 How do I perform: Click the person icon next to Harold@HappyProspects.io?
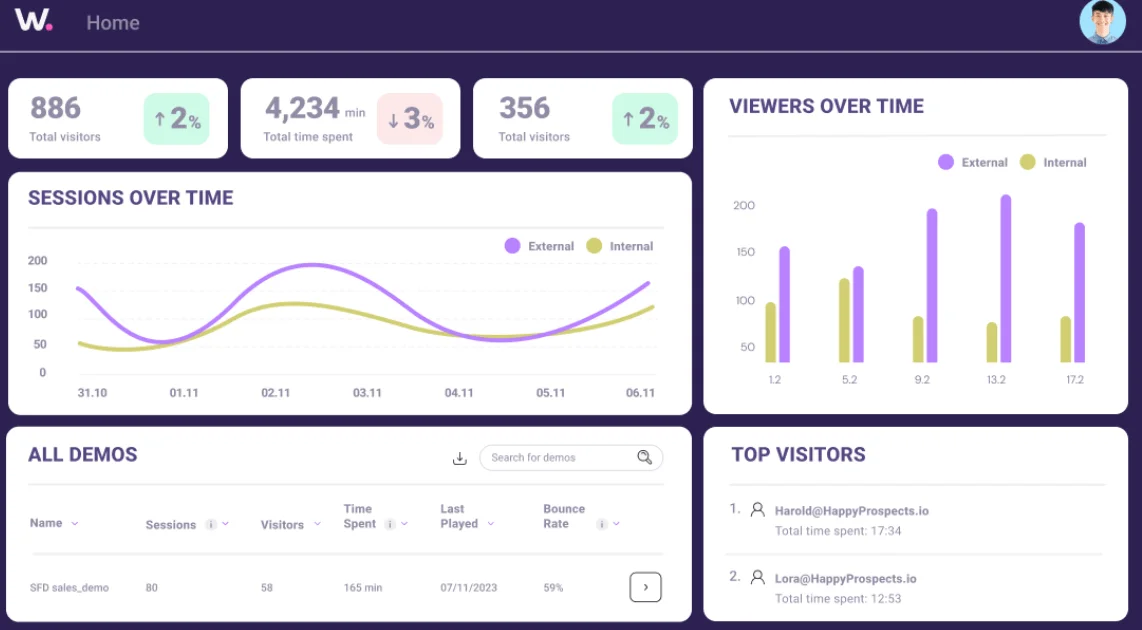760,510
